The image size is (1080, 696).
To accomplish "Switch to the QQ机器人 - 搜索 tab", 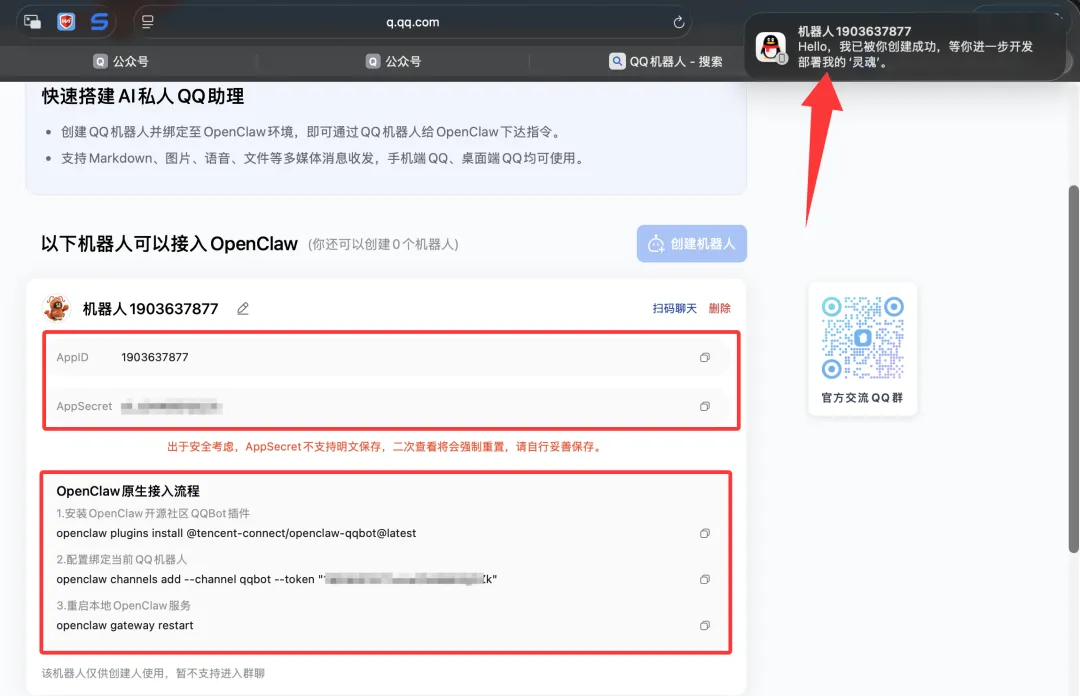I will click(666, 61).
